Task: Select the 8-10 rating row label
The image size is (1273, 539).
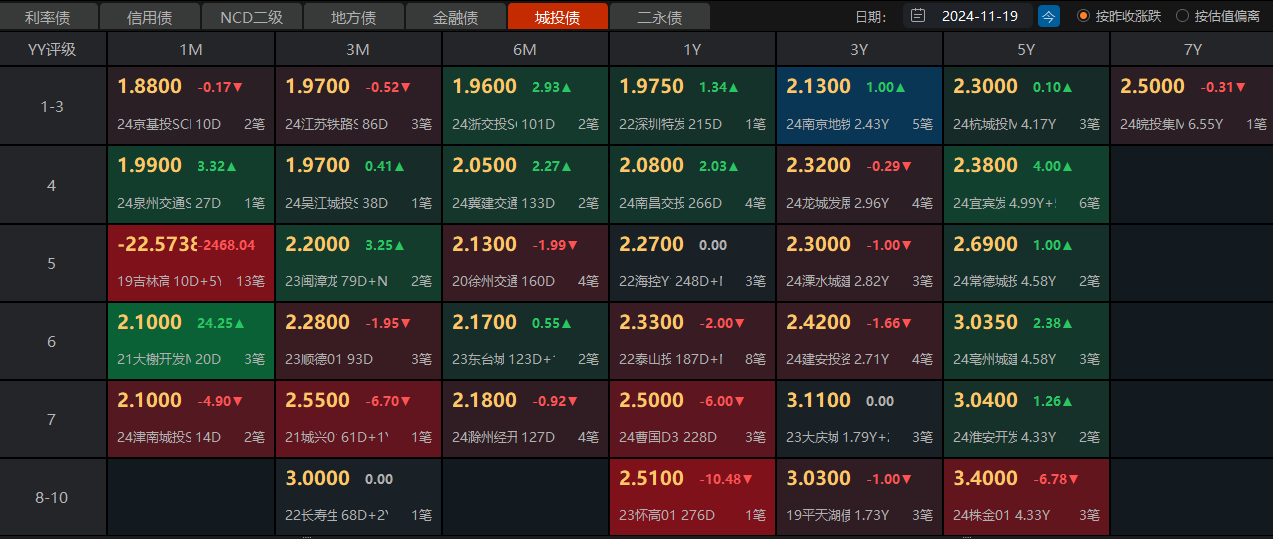Action: tap(52, 497)
